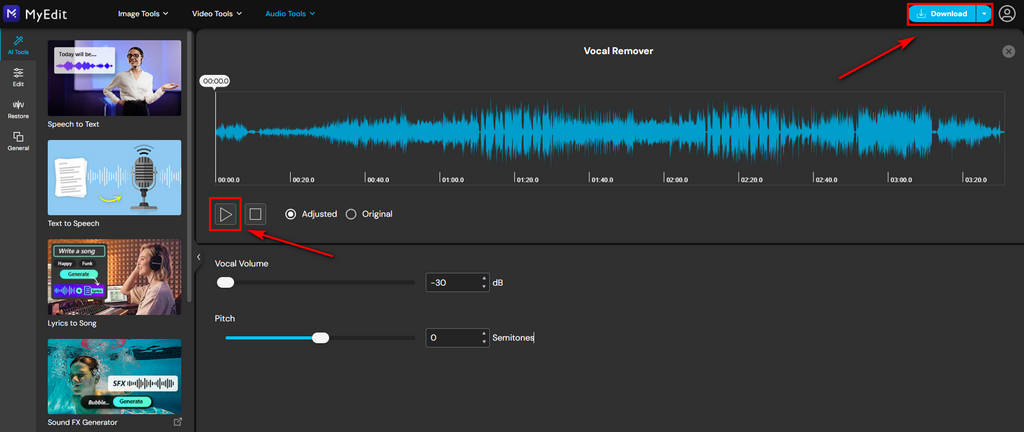This screenshot has height=432, width=1024.
Task: Expand the Download options arrow
Action: click(984, 14)
